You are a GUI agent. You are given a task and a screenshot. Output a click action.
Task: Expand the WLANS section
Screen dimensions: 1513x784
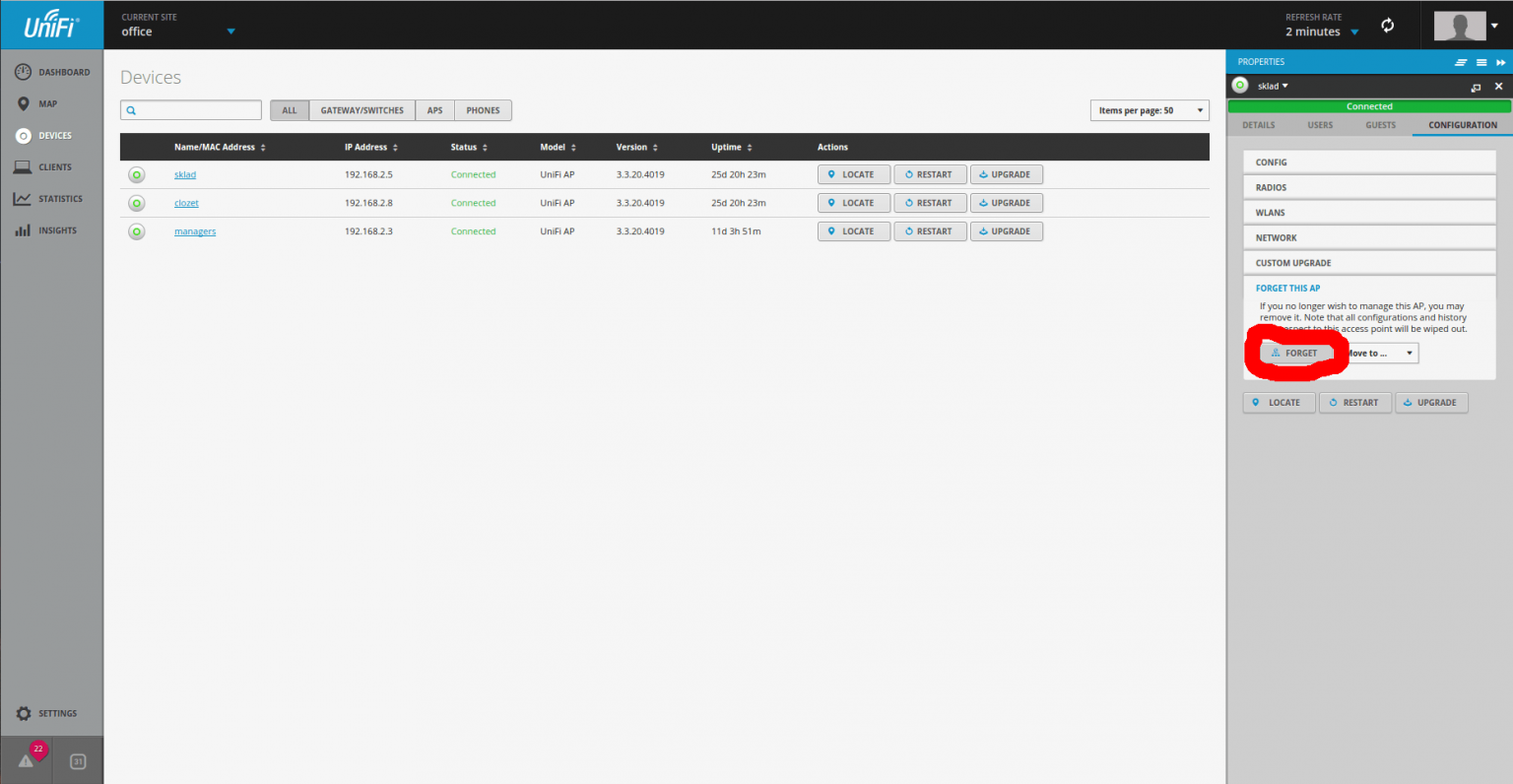pyautogui.click(x=1369, y=213)
